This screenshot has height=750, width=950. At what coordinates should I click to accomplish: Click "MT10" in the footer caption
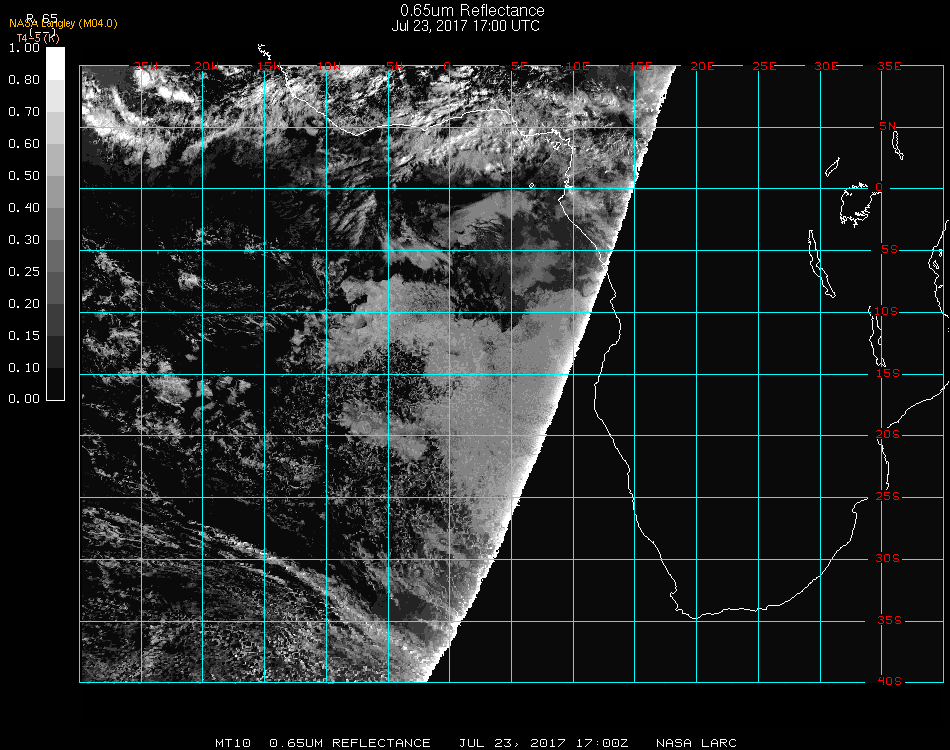pyautogui.click(x=233, y=743)
